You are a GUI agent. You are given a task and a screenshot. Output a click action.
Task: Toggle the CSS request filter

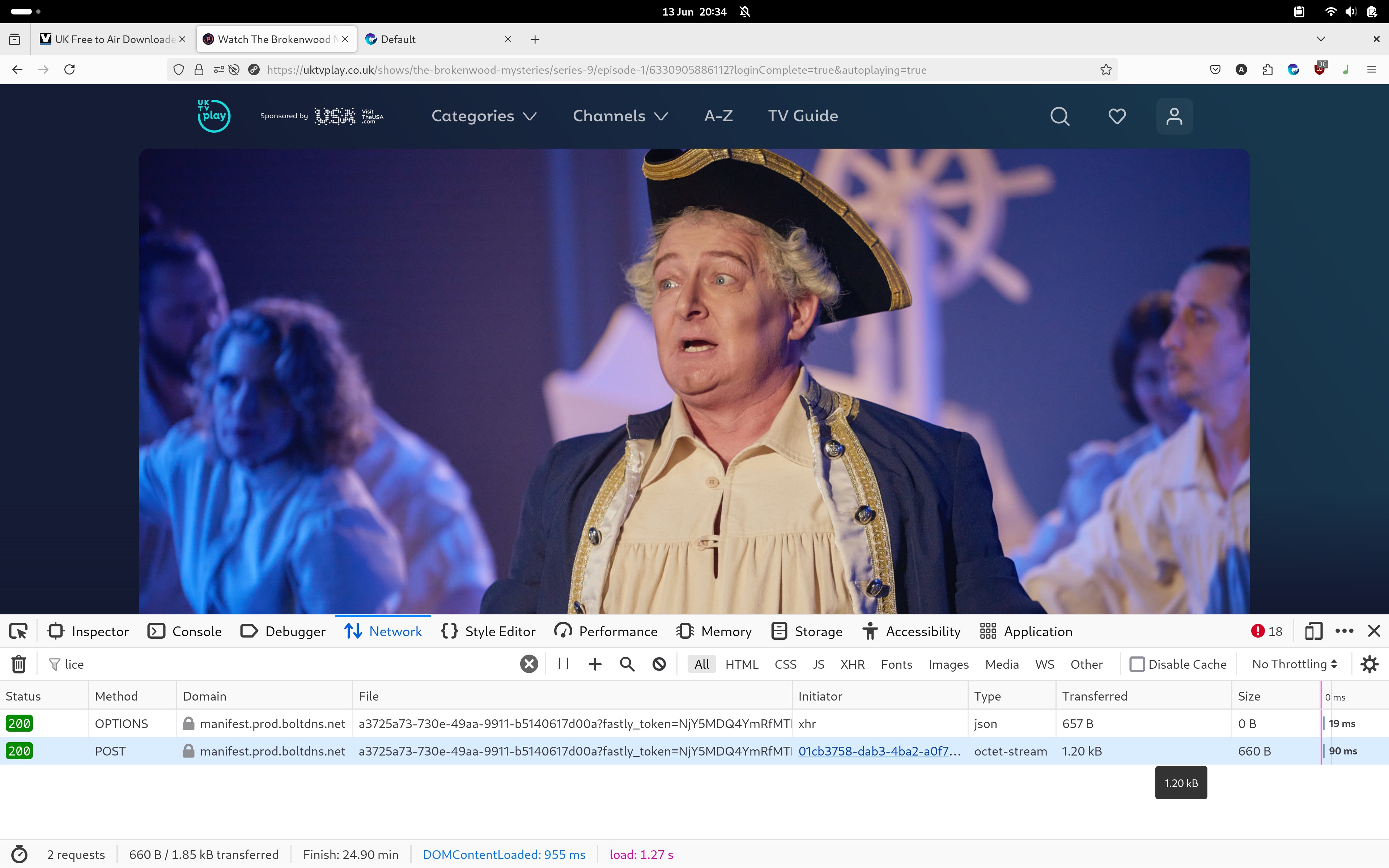785,664
